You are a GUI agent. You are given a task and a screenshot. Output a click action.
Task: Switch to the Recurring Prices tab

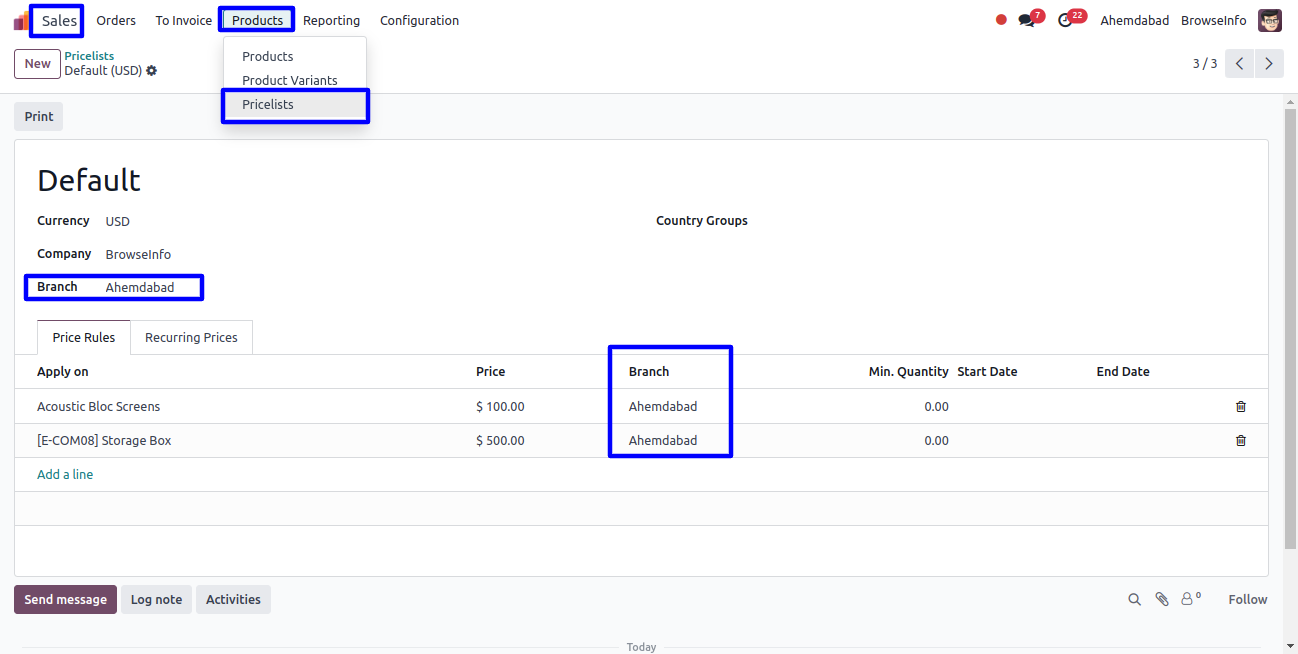(x=191, y=338)
